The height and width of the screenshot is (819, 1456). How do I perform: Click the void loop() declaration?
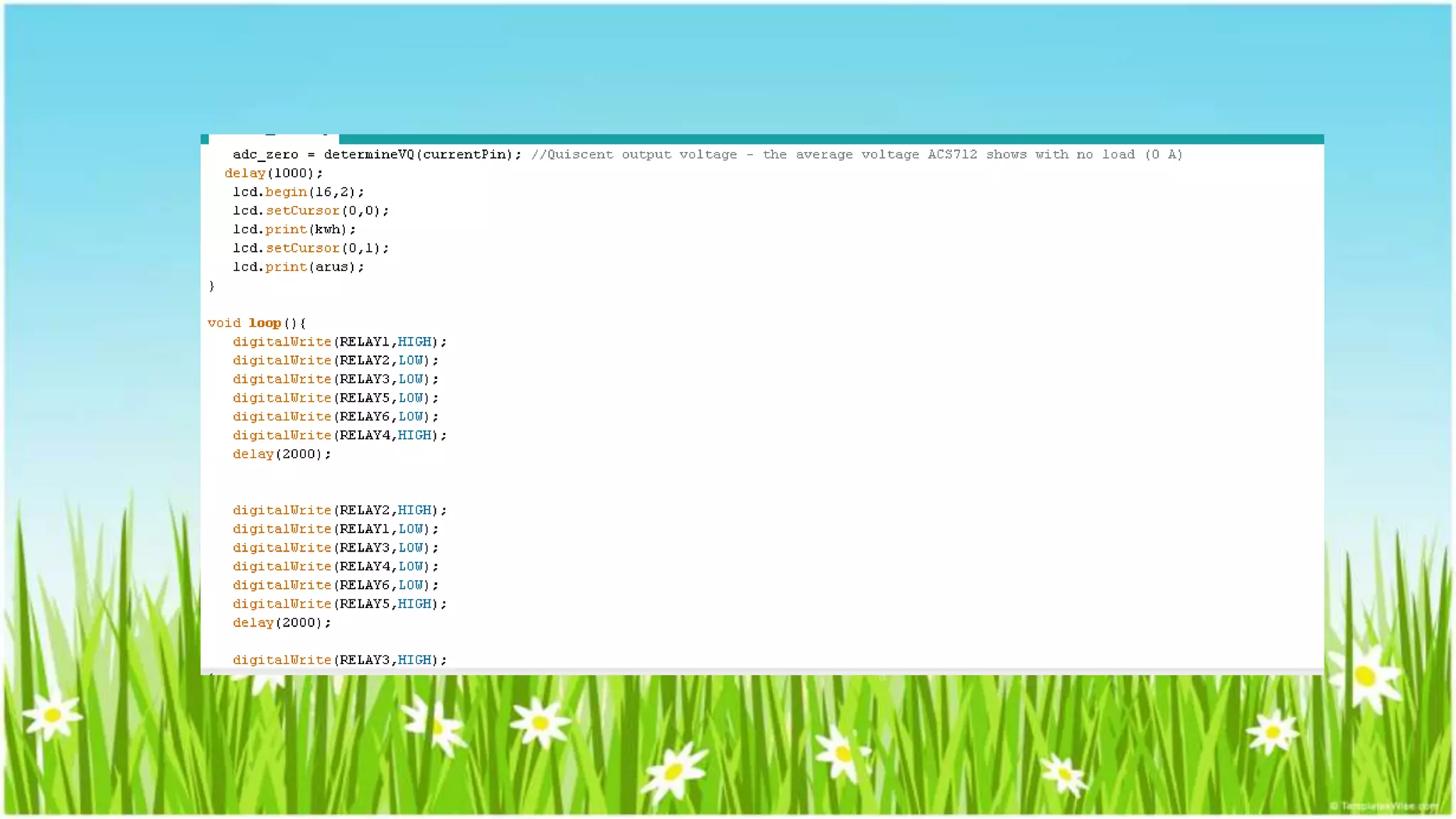[x=257, y=323]
